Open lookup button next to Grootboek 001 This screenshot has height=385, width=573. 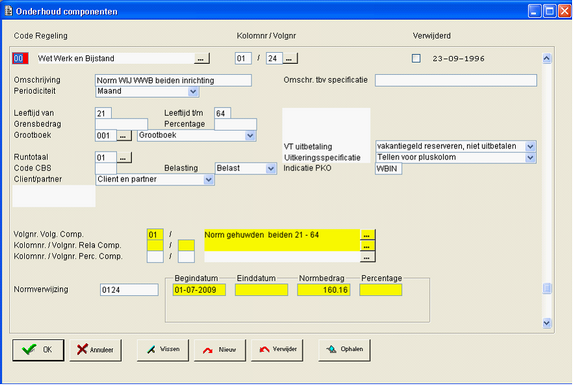[x=124, y=136]
